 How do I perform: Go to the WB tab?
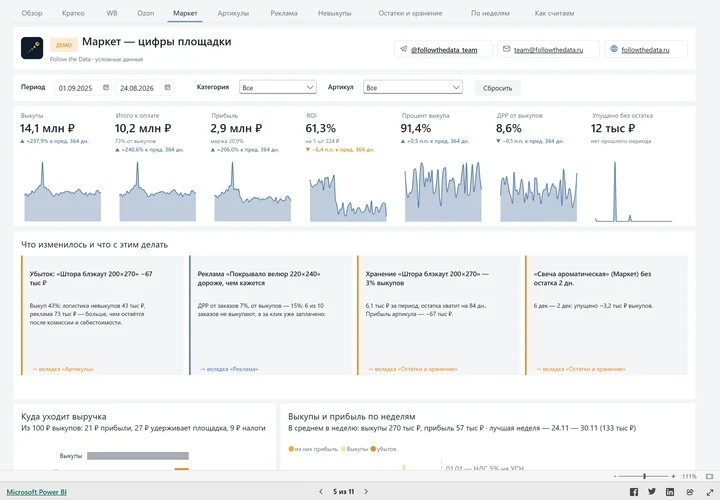112,13
